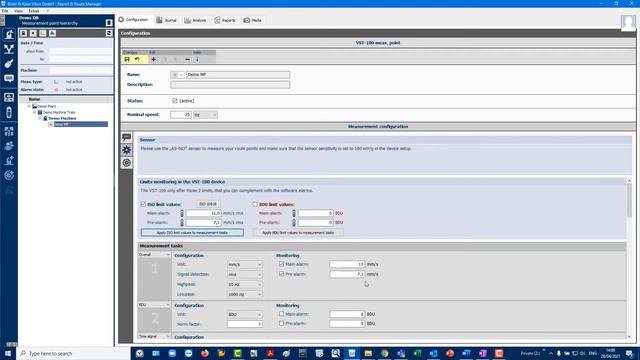Open the handheld device icon in left sidebar

coord(9,112)
